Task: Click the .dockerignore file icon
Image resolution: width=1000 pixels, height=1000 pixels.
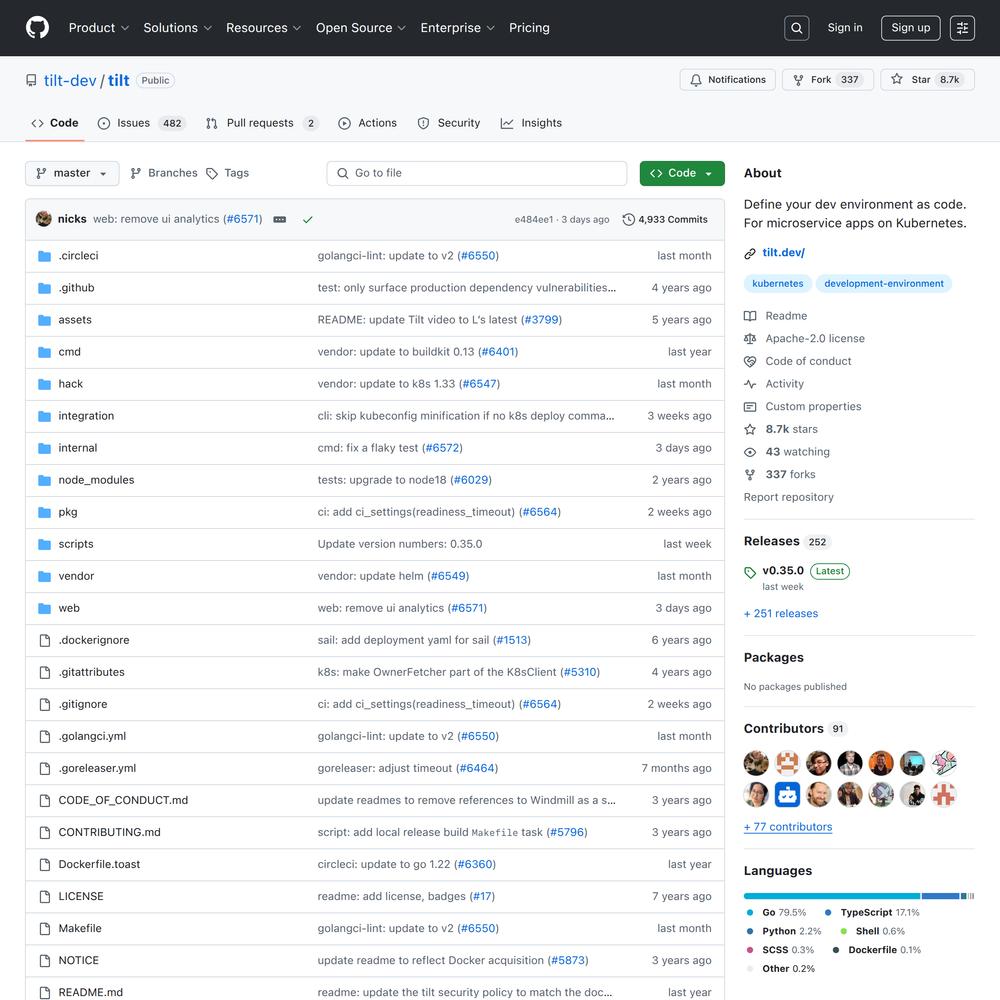Action: [x=45, y=640]
